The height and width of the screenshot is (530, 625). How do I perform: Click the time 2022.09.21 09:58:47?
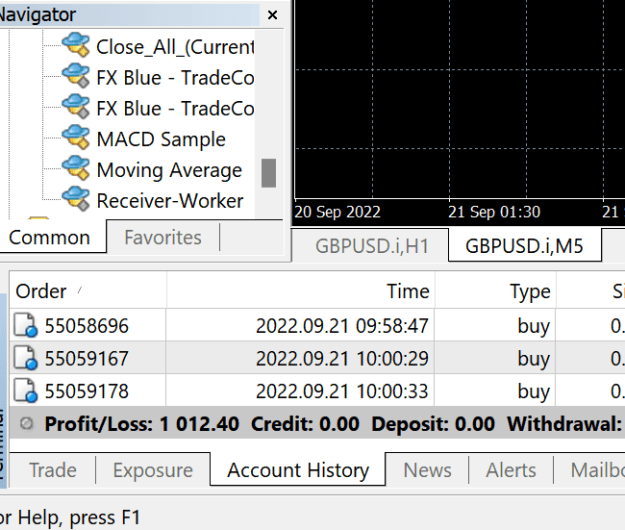point(342,326)
